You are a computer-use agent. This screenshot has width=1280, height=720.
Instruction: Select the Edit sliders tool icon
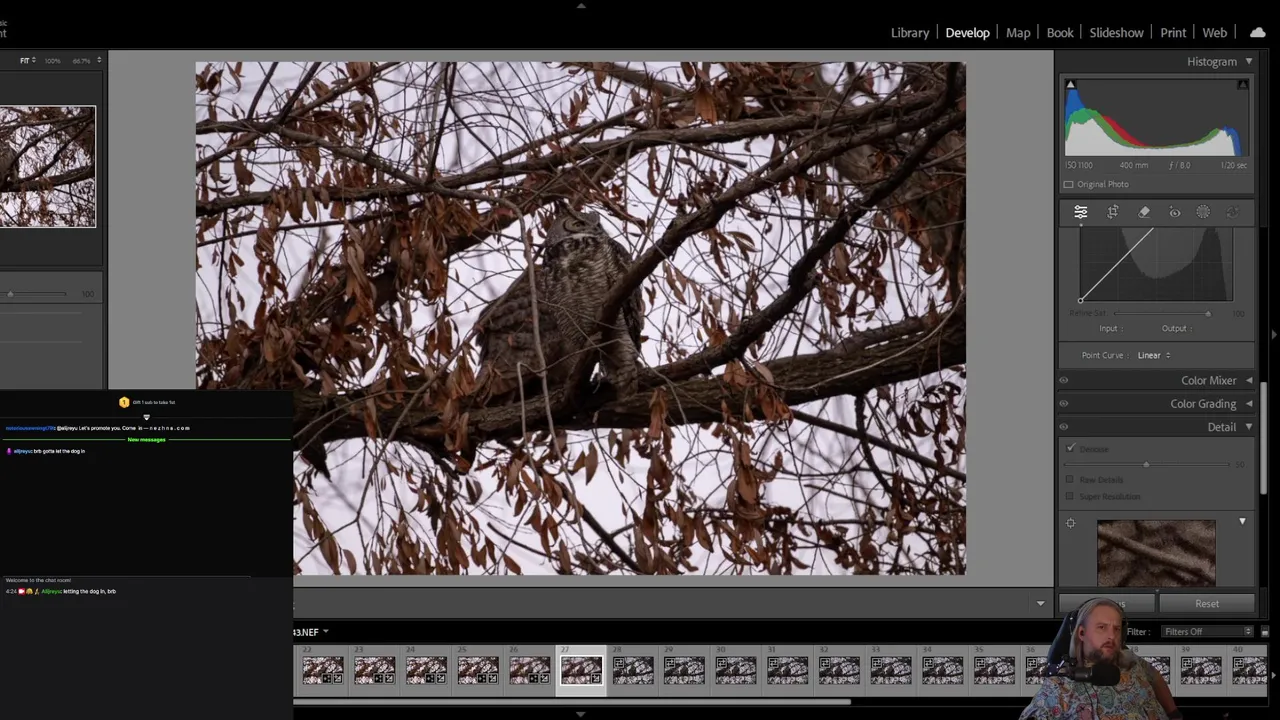[1081, 212]
